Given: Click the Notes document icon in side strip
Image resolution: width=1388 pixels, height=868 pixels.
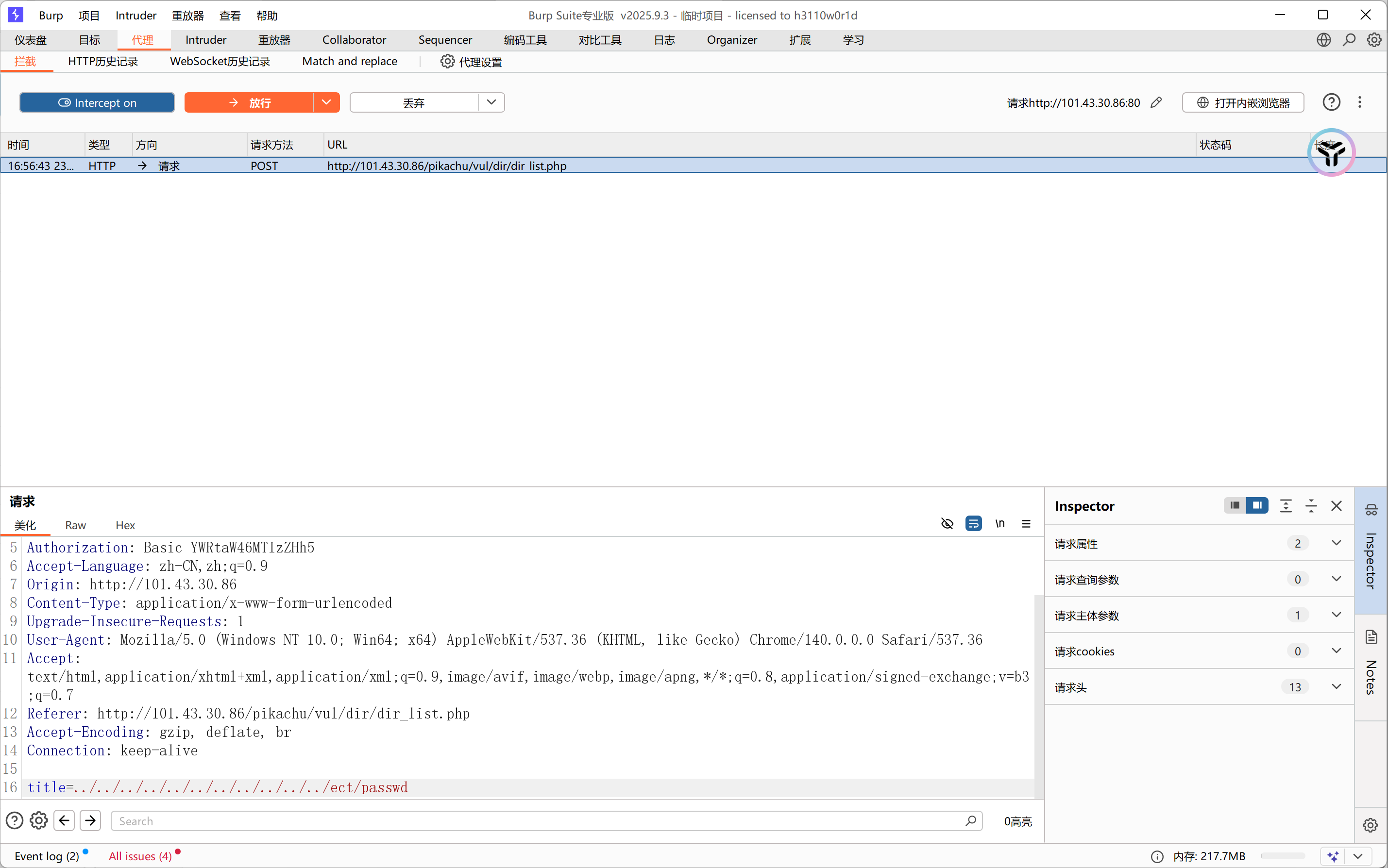Looking at the screenshot, I should 1371,637.
